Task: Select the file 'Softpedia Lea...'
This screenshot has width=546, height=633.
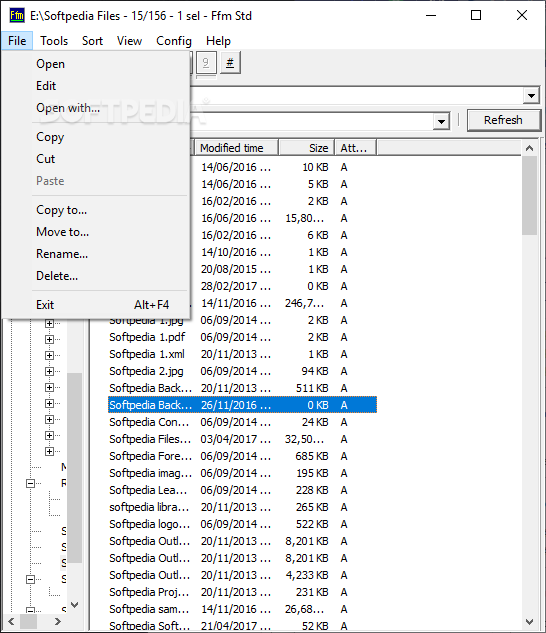Action: click(148, 490)
